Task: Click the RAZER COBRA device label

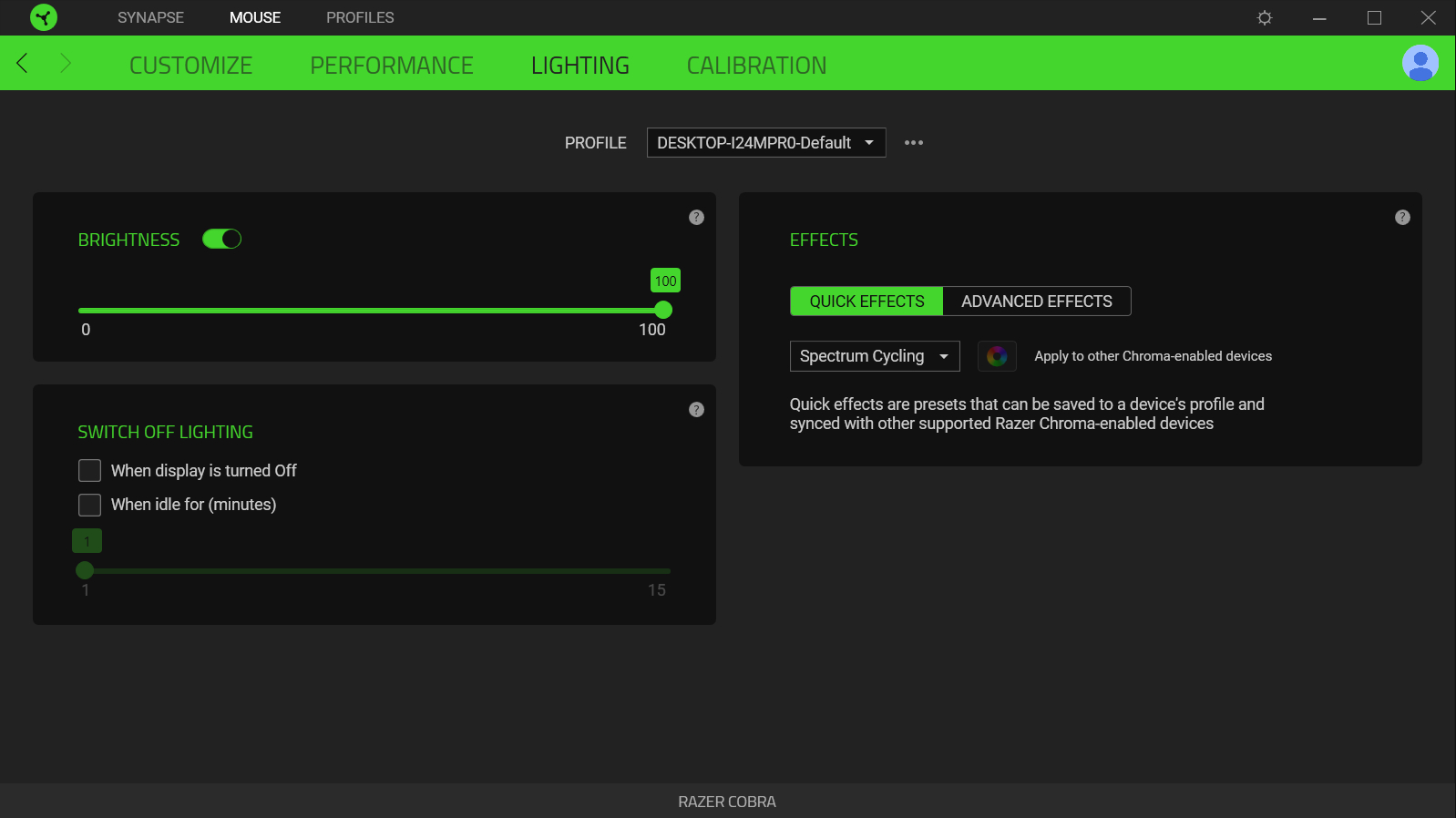Action: pos(727,802)
